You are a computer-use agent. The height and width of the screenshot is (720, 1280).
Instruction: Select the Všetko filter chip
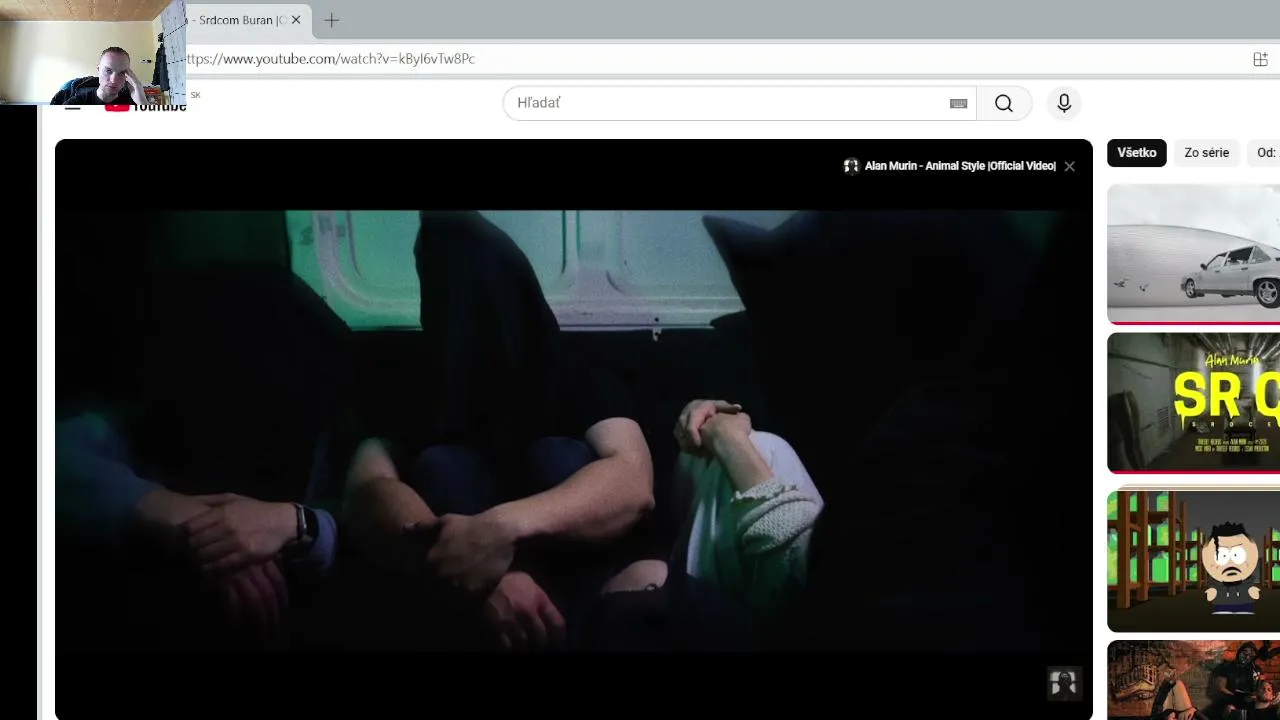(x=1136, y=153)
